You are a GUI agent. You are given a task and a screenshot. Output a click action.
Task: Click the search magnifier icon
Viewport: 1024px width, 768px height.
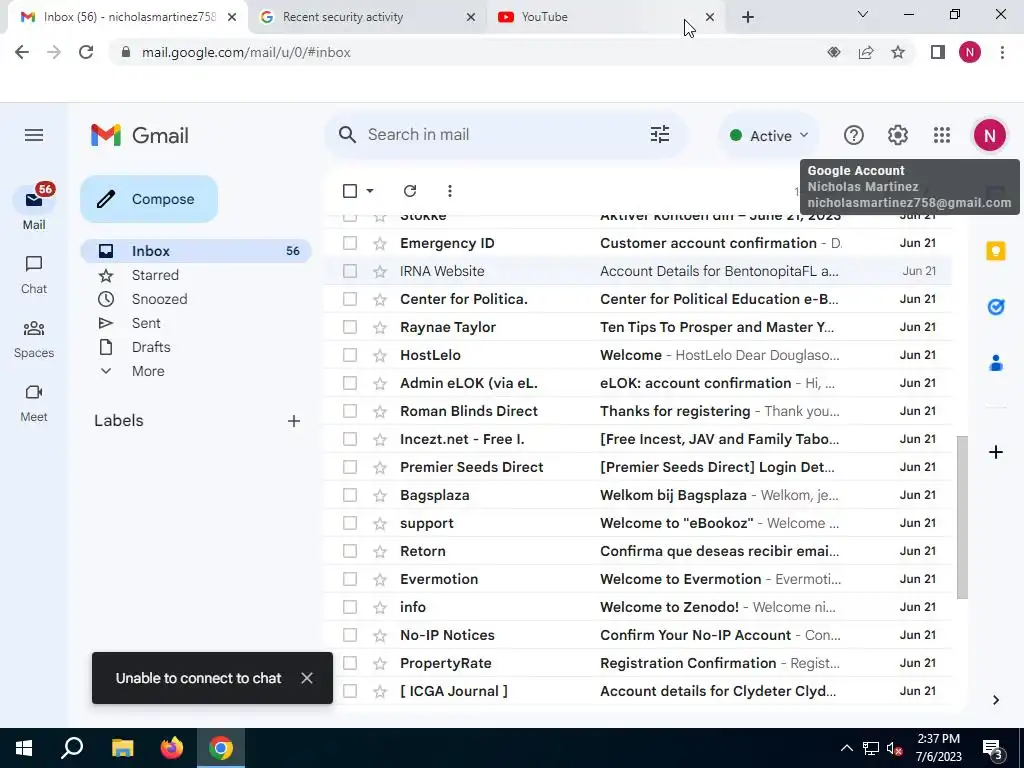coord(347,135)
